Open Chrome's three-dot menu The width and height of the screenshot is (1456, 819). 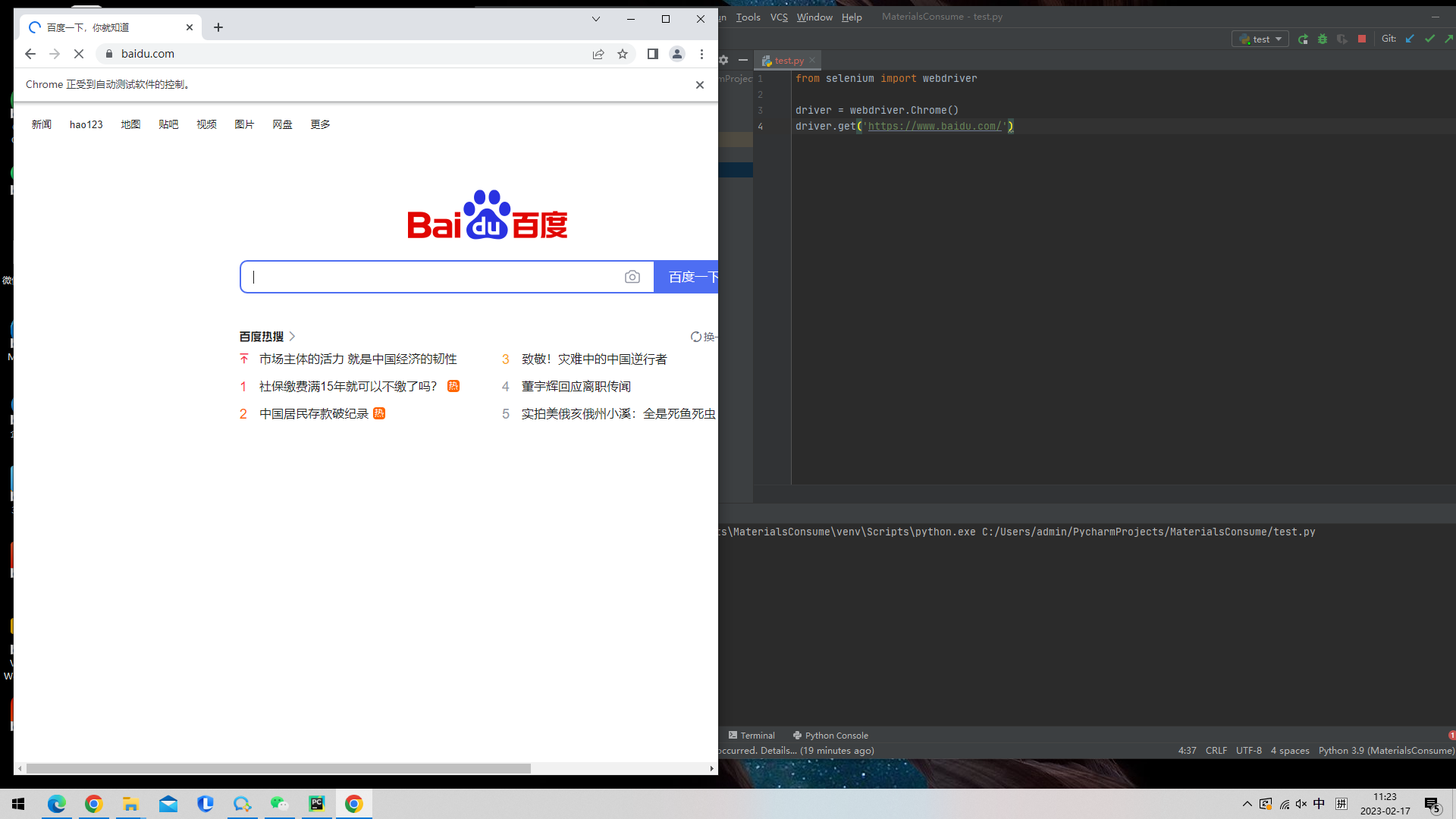pos(701,54)
